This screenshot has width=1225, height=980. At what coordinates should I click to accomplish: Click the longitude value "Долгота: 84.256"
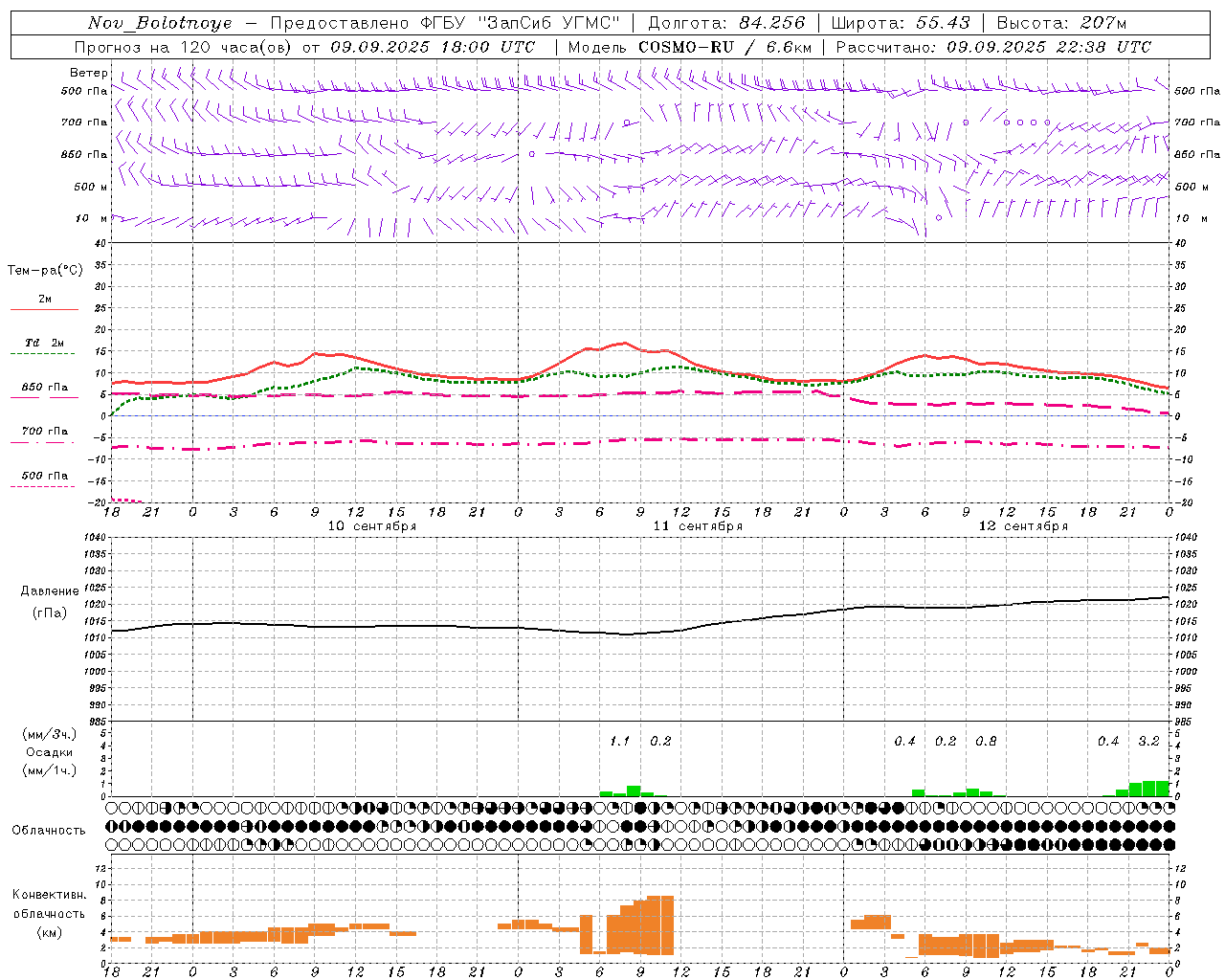point(727,23)
